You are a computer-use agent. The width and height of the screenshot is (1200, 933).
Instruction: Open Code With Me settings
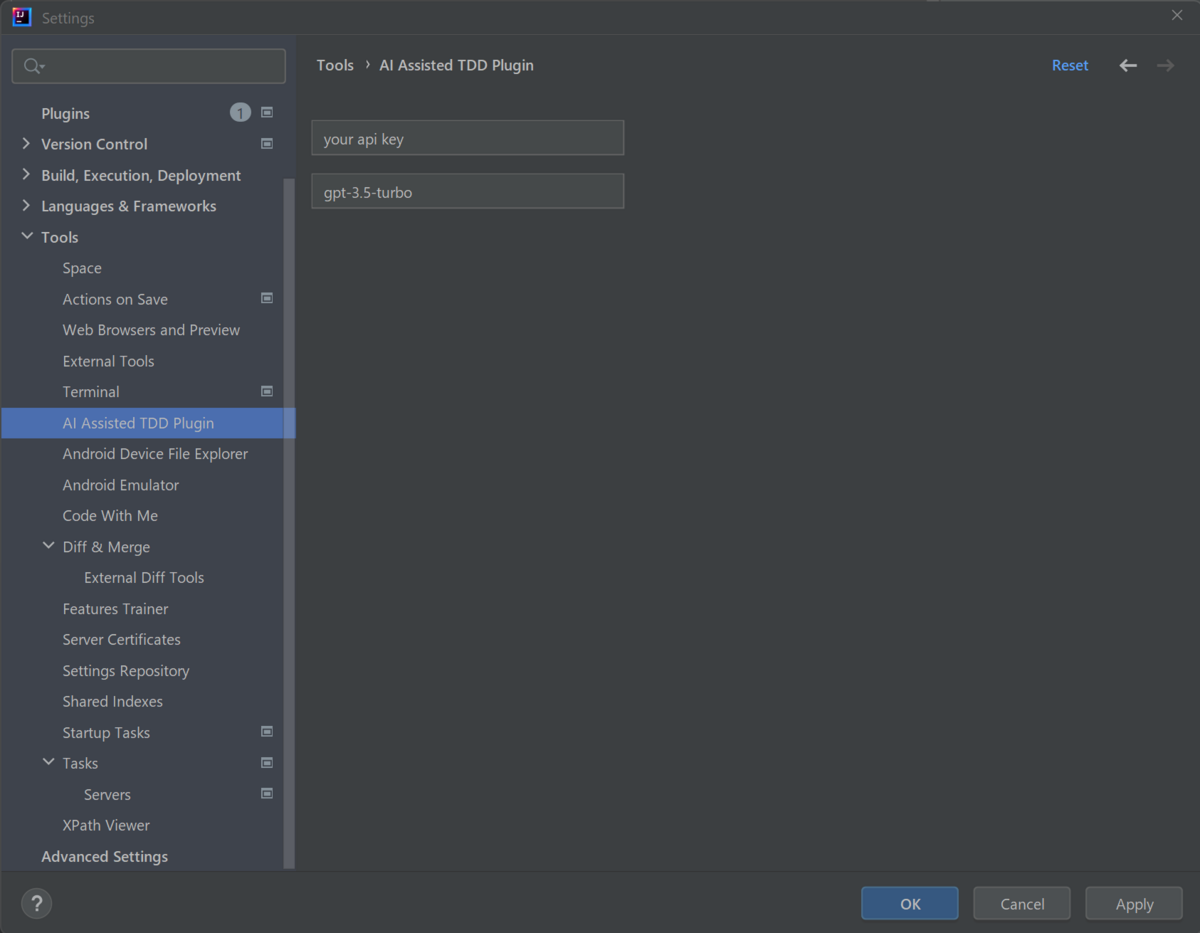(x=110, y=516)
